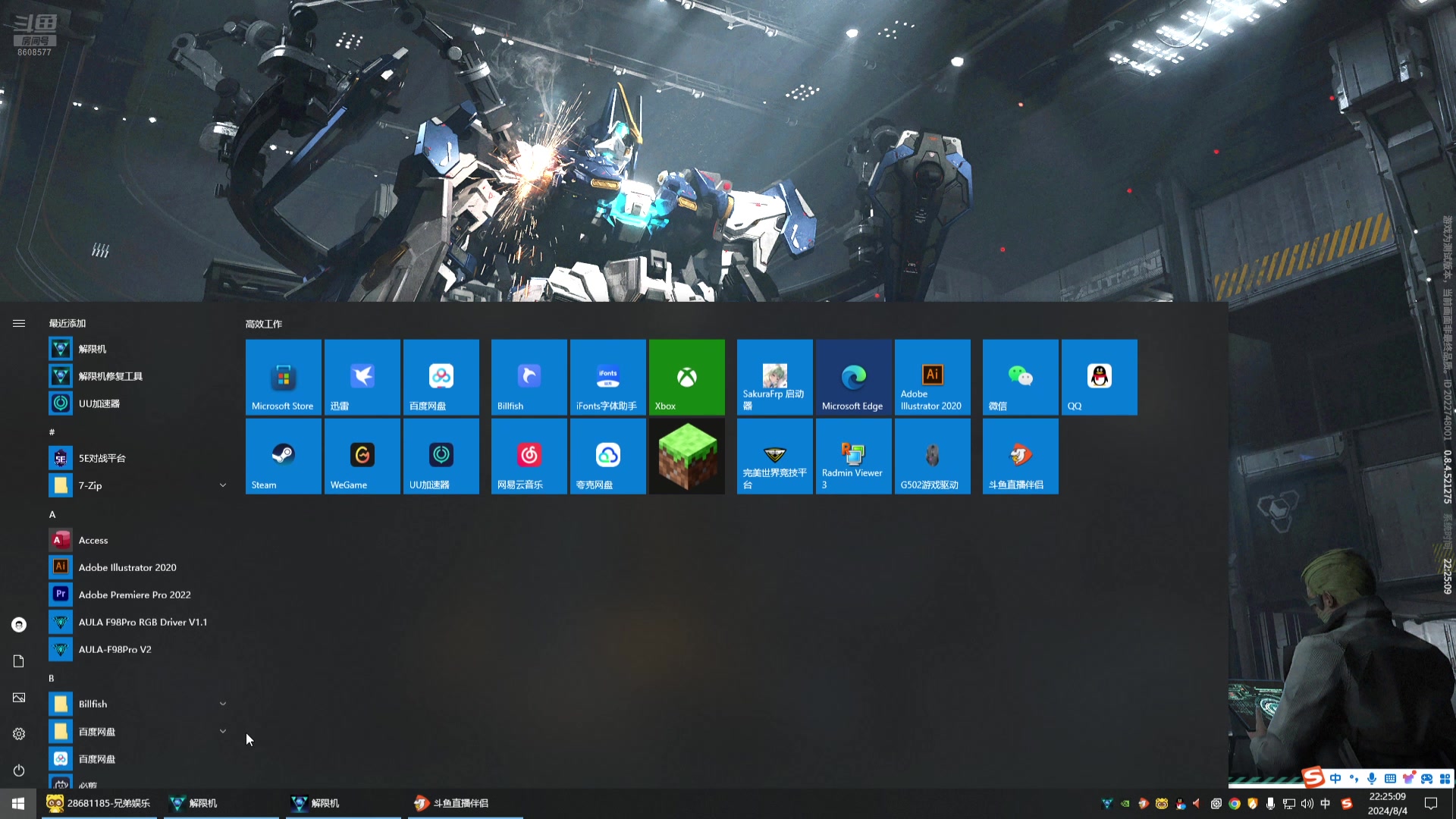
Task: Launch the Radmin Viewer 3 tile
Action: 853,456
